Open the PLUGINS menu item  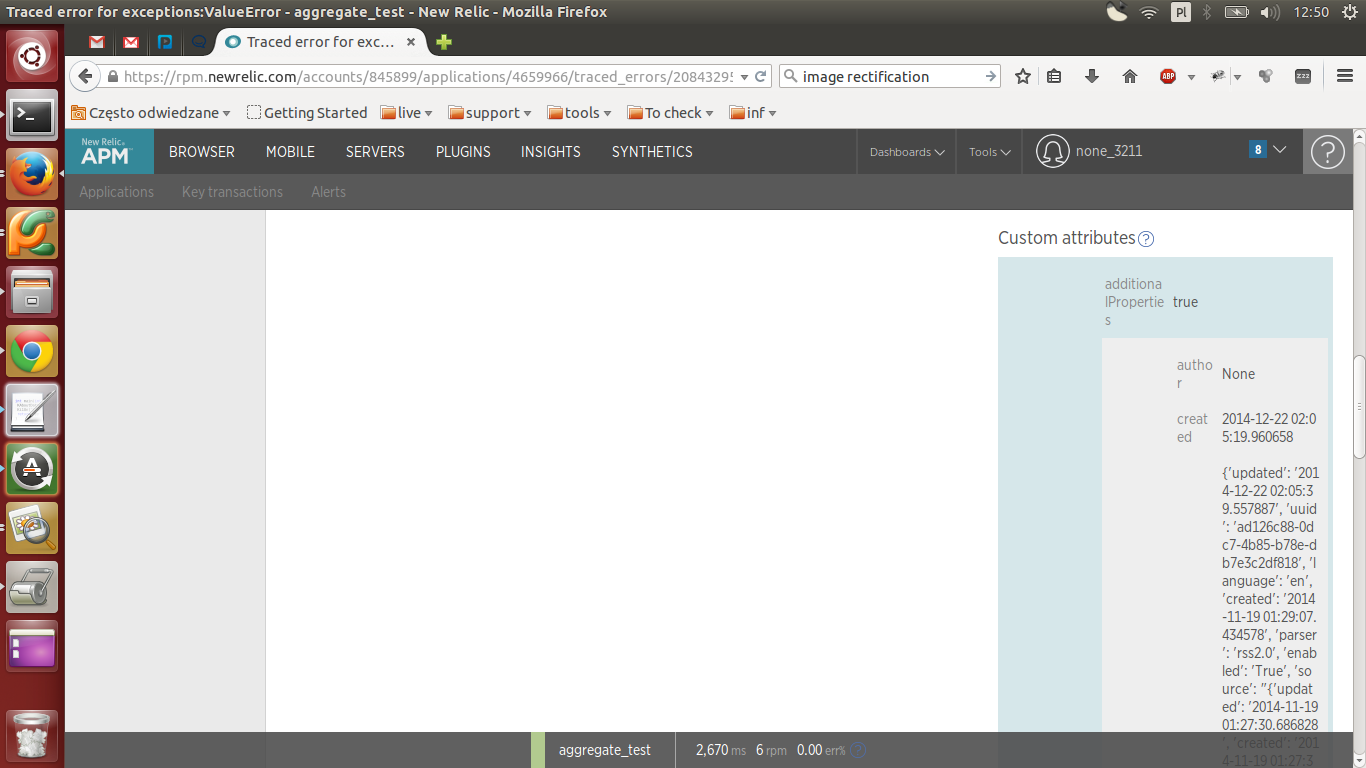(x=463, y=152)
